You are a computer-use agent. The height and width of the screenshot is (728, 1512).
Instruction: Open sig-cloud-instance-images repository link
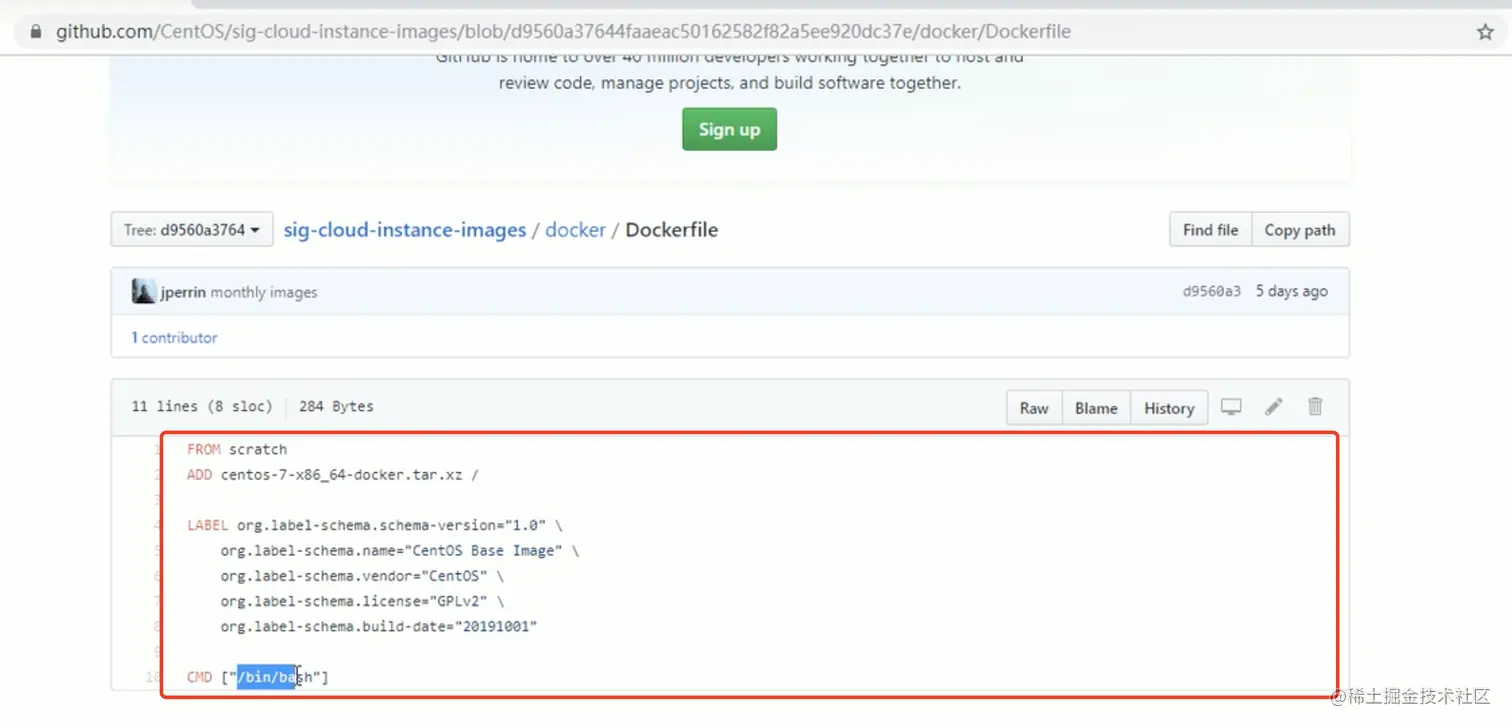pos(405,230)
